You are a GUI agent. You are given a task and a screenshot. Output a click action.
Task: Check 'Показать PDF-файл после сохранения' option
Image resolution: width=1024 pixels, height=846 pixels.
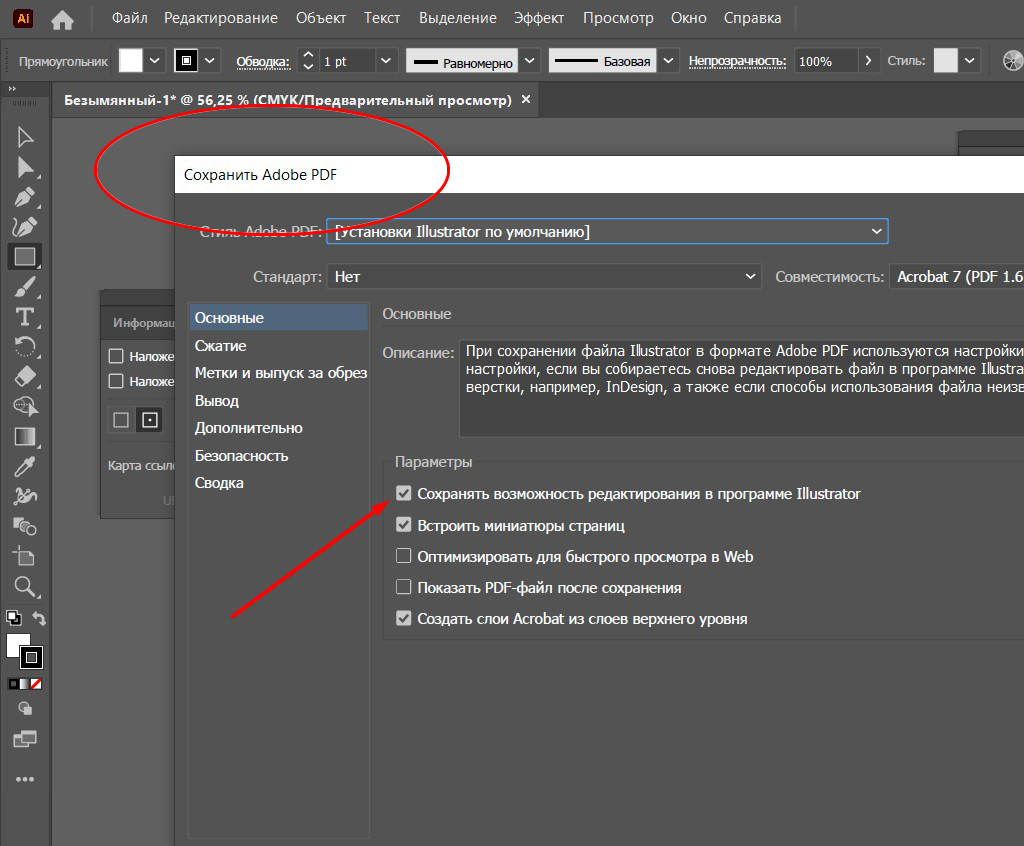pyautogui.click(x=404, y=587)
